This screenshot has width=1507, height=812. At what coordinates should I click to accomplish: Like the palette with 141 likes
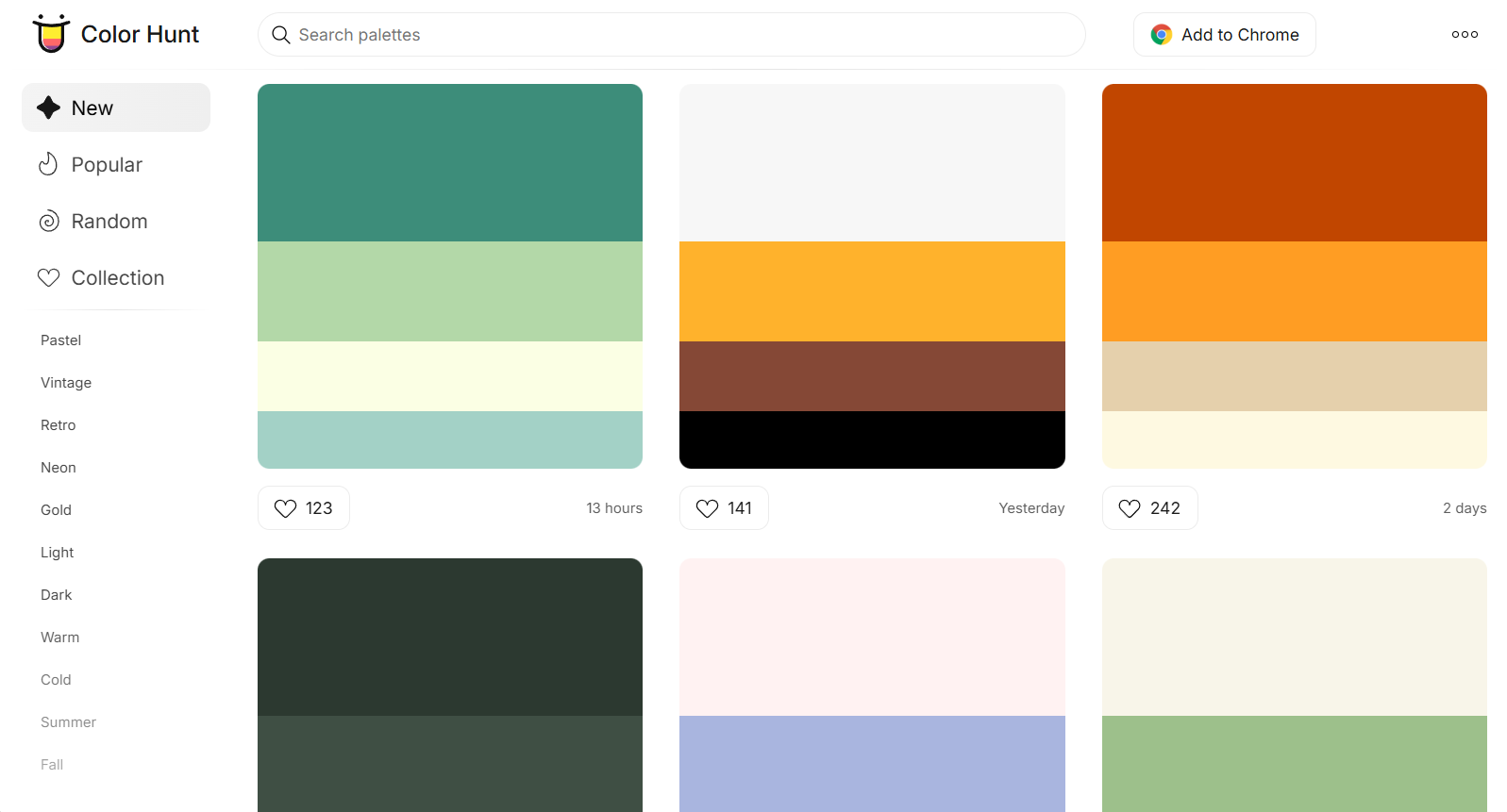click(724, 507)
